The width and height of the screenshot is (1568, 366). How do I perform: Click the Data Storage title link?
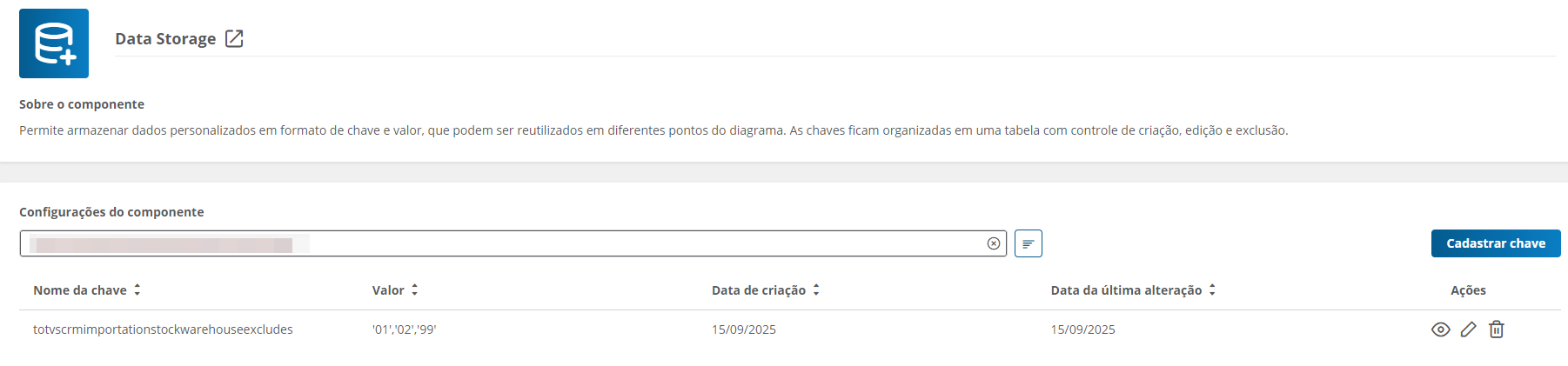point(165,39)
